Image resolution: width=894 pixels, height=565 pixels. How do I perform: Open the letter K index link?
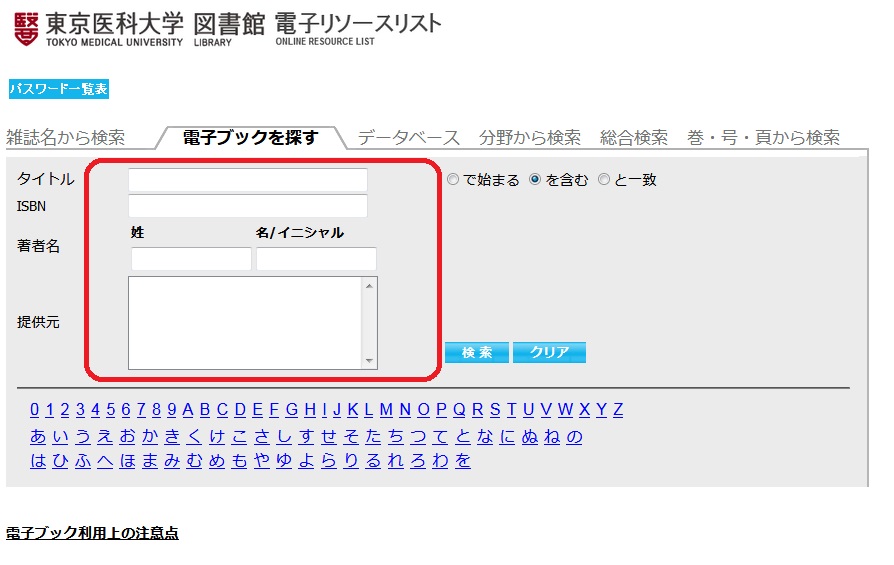[x=353, y=409]
